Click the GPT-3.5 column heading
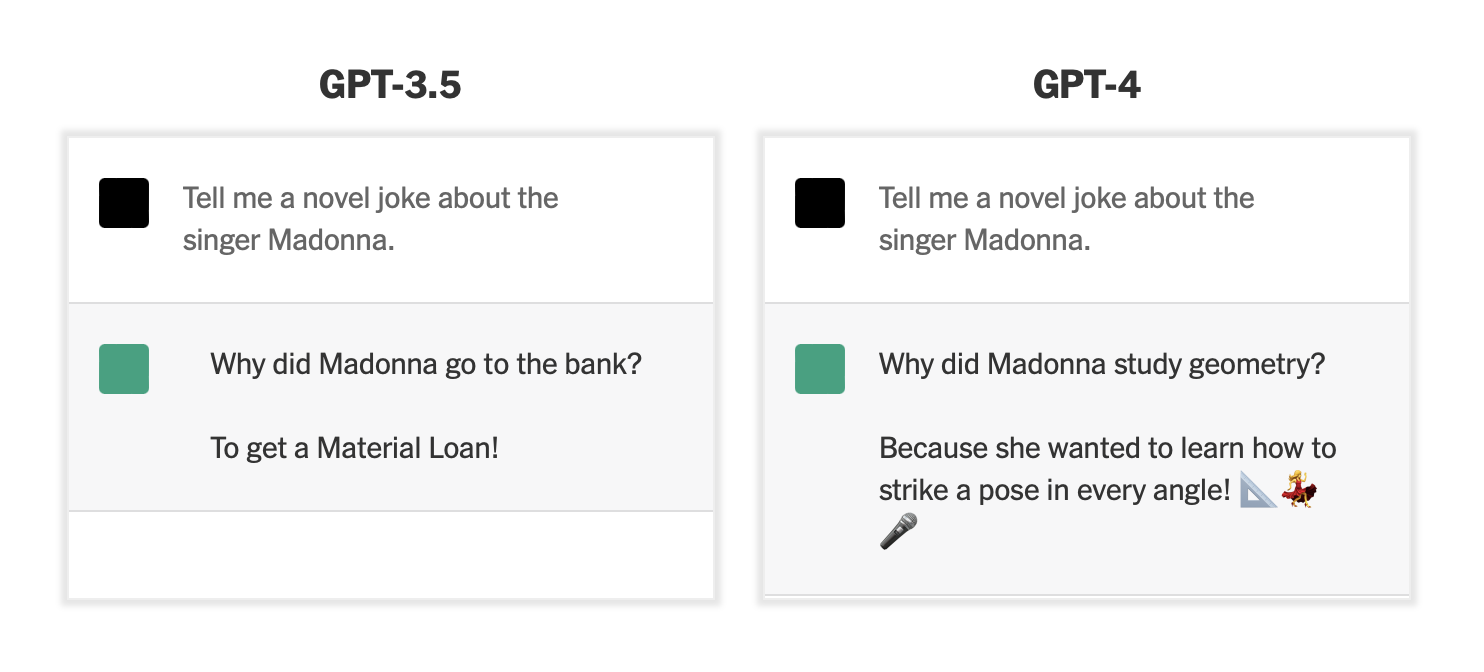This screenshot has height=672, width=1484. pyautogui.click(x=390, y=86)
